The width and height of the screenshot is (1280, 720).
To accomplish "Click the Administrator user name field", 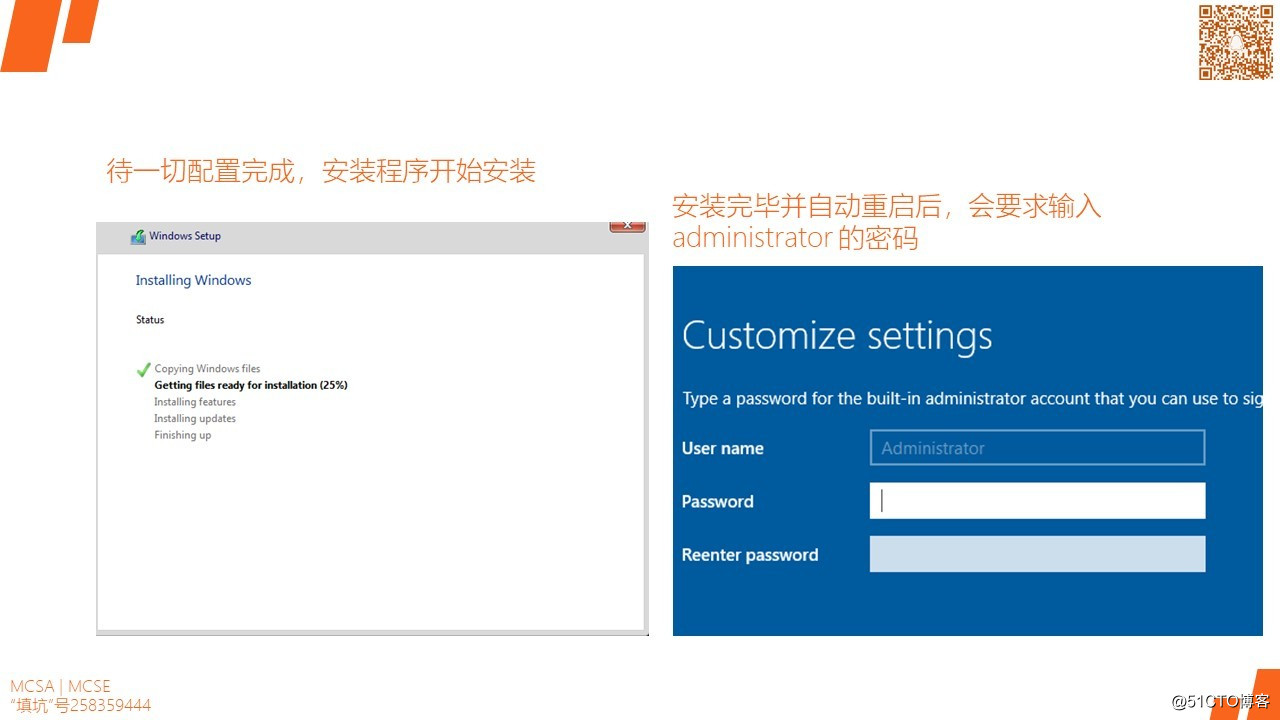I will [x=1037, y=448].
